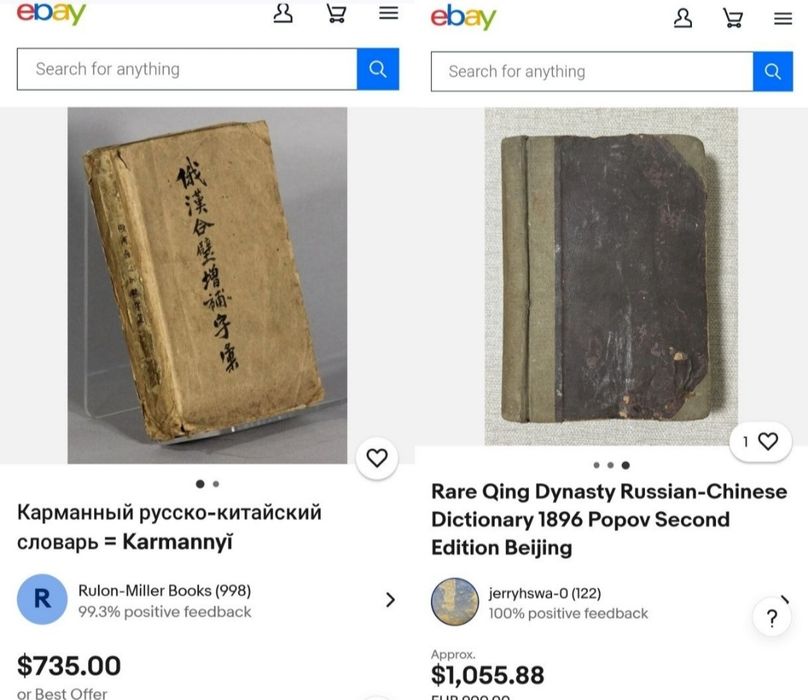
Task: Toggle watchlist heart on Popov dictionary listing
Action: tap(761, 441)
